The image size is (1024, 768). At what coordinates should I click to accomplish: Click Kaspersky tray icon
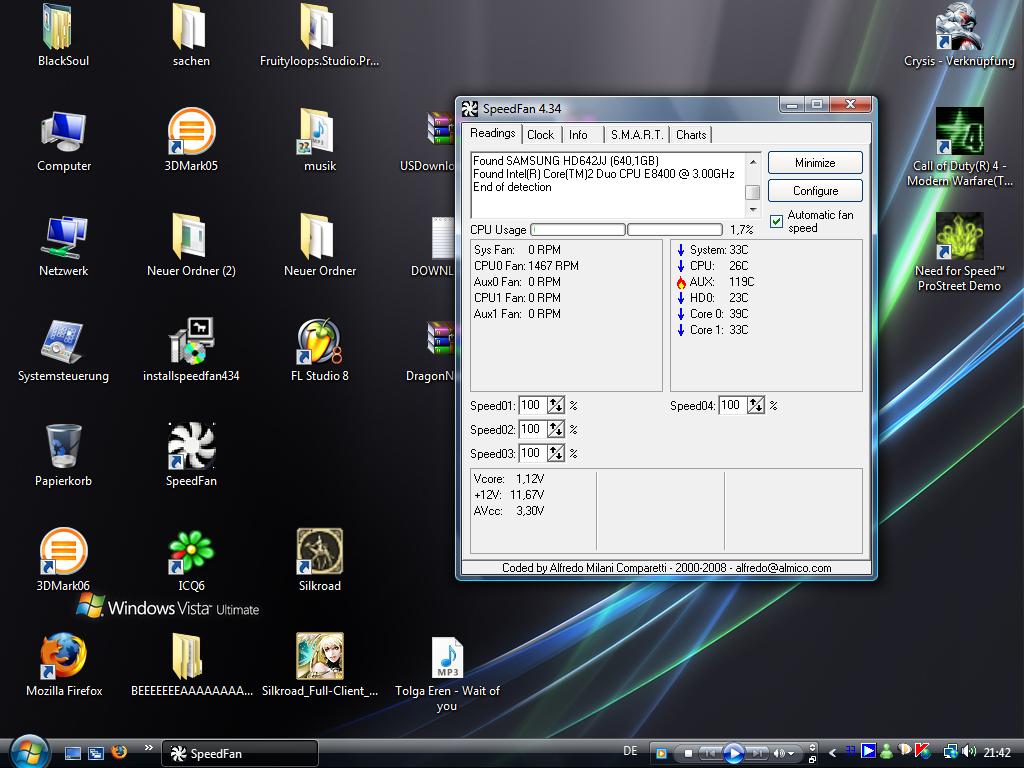point(922,752)
